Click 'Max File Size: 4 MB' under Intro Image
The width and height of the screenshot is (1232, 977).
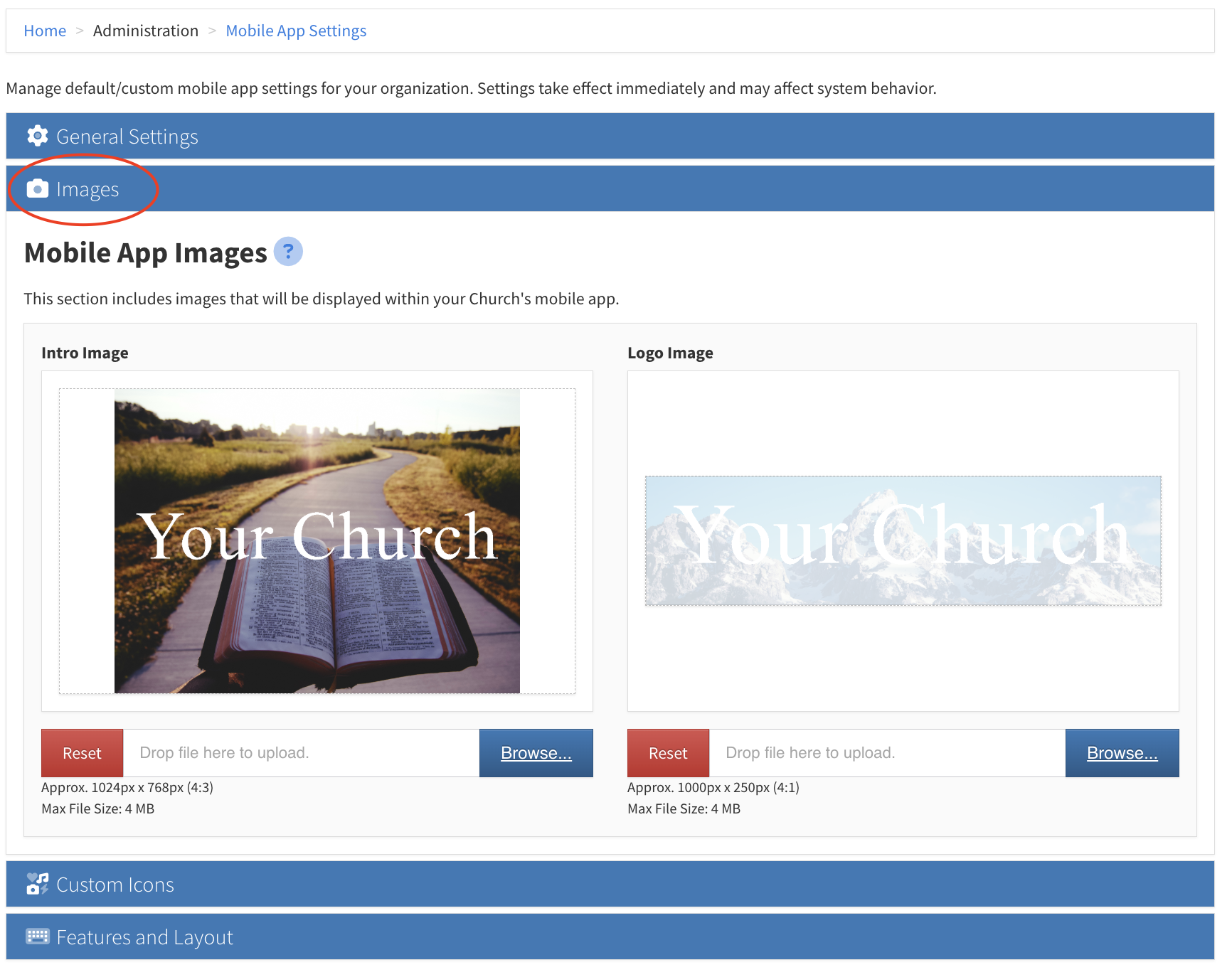(98, 808)
